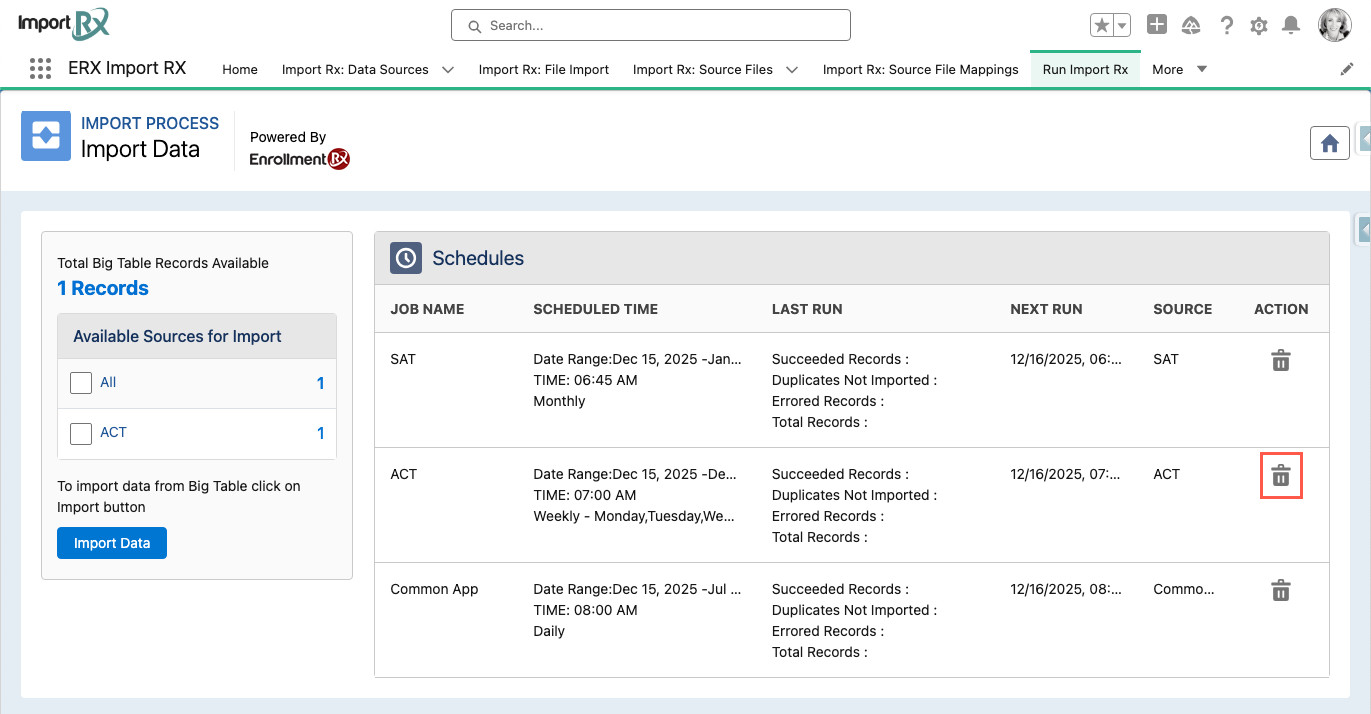Open the App Launcher grid icon
Image resolution: width=1371 pixels, height=714 pixels.
coord(40,69)
